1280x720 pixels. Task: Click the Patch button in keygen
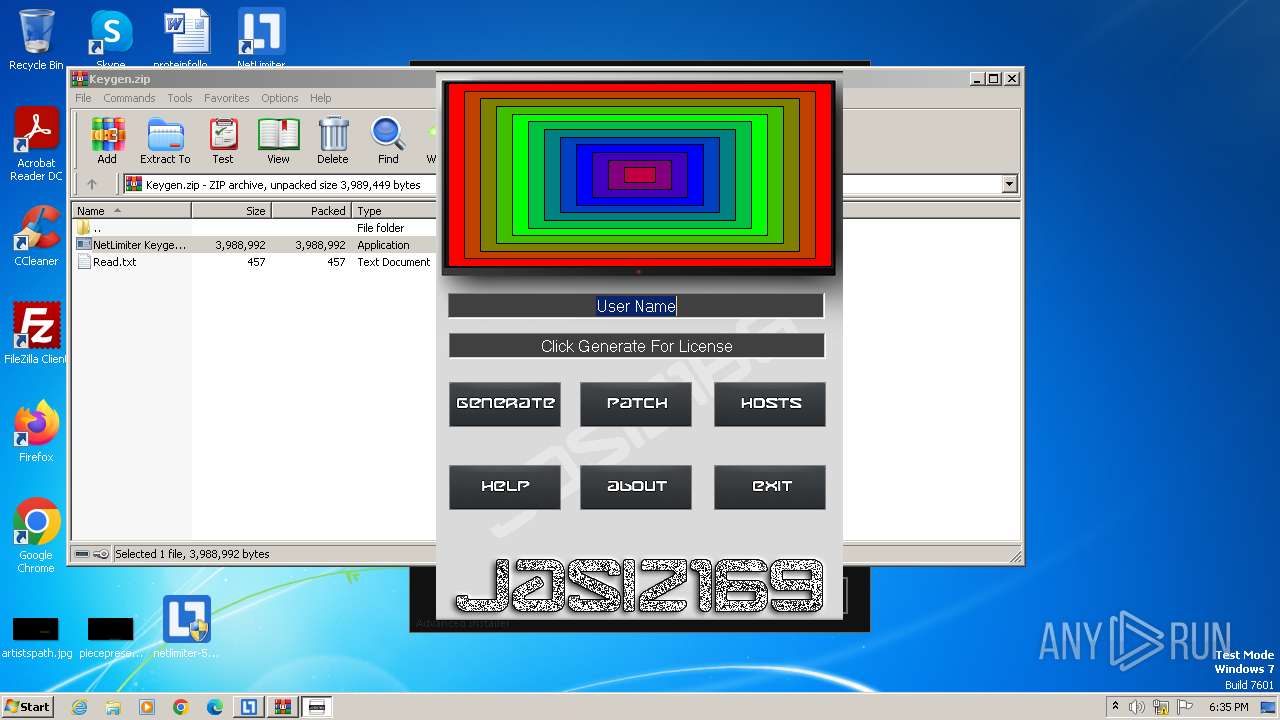point(636,404)
